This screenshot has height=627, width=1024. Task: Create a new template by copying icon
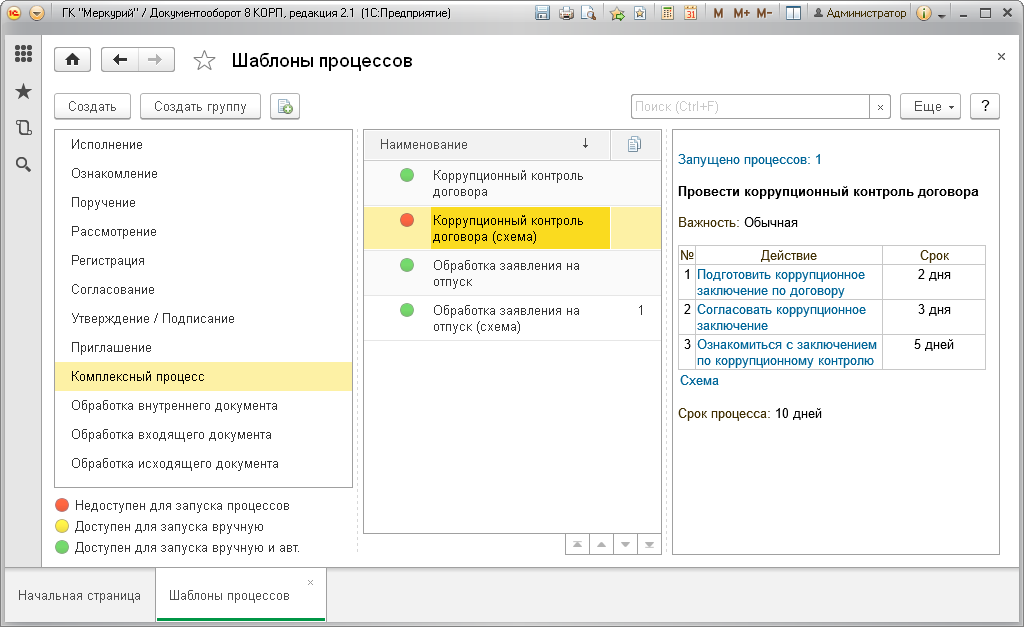click(285, 106)
